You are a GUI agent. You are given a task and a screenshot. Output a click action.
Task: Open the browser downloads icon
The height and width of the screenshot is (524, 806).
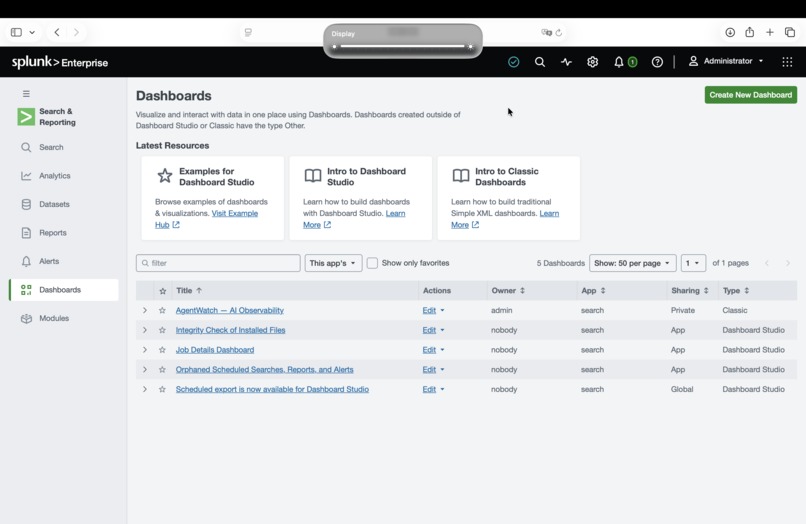pos(730,32)
